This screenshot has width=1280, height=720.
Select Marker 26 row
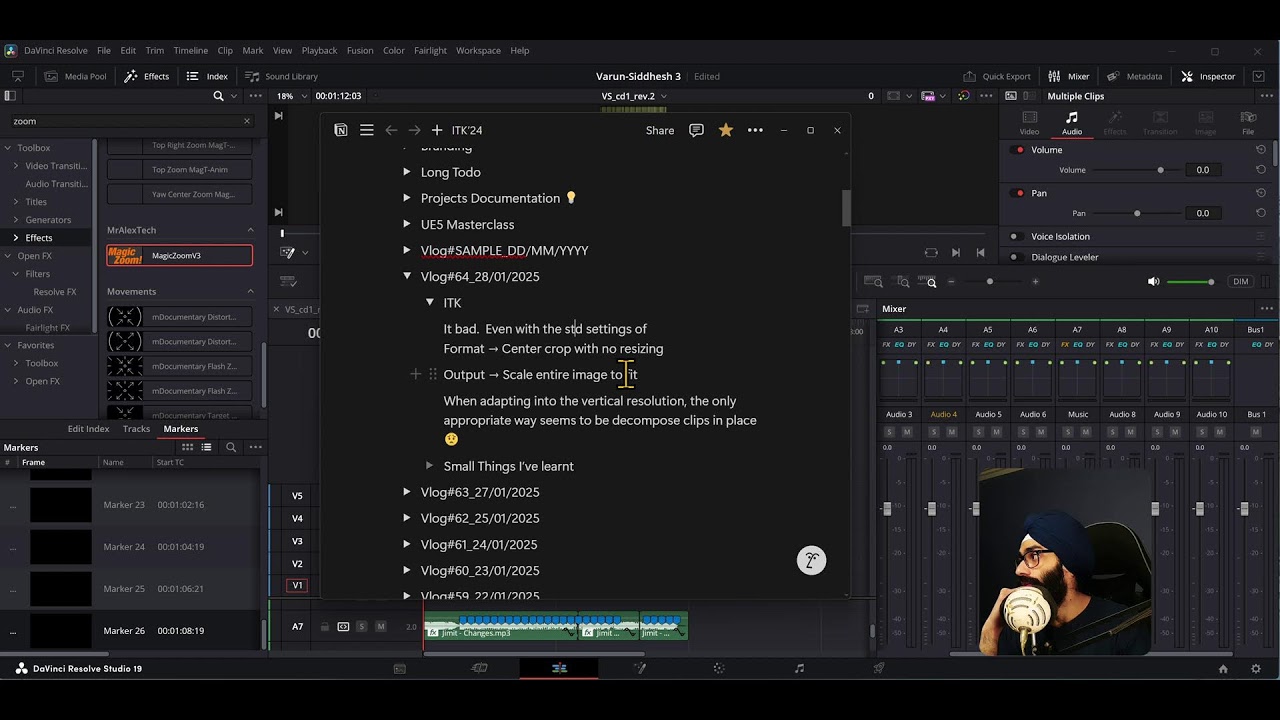pyautogui.click(x=130, y=631)
